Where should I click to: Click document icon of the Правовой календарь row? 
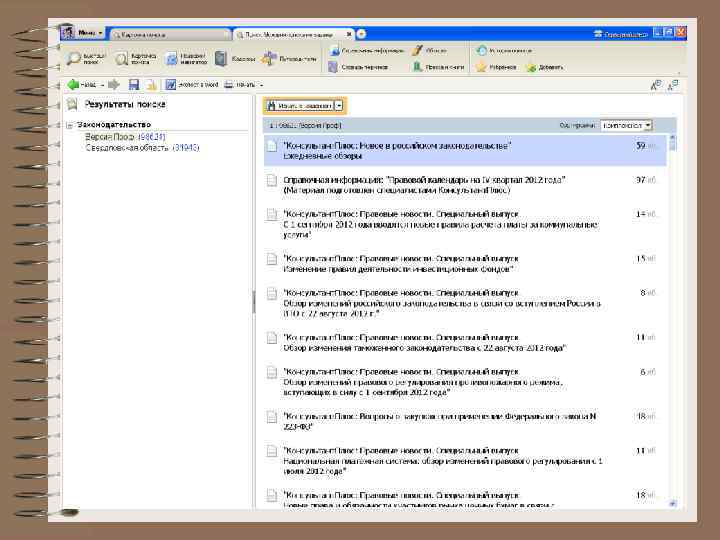[272, 180]
